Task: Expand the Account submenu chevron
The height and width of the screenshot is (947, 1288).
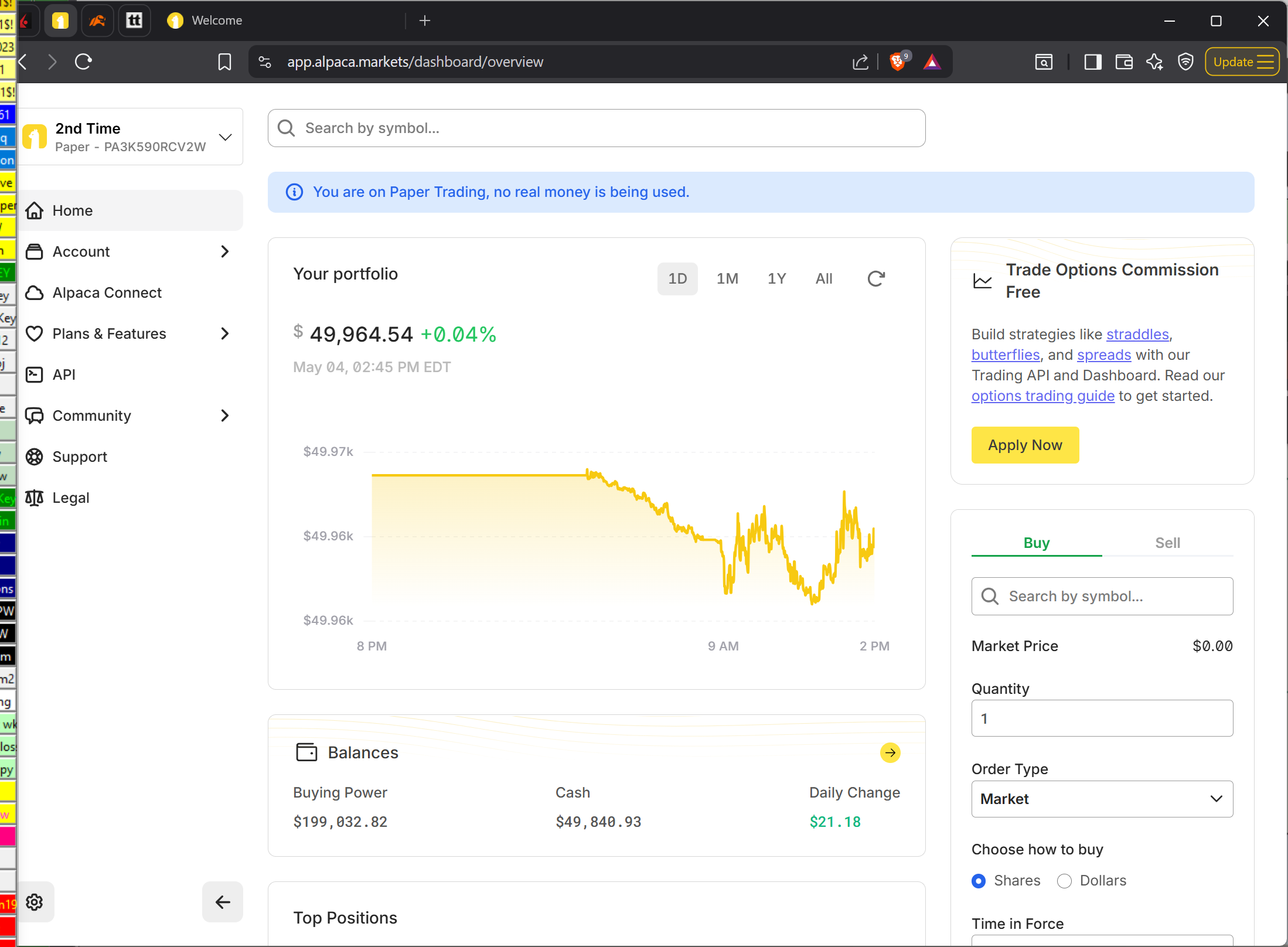Action: [x=225, y=251]
